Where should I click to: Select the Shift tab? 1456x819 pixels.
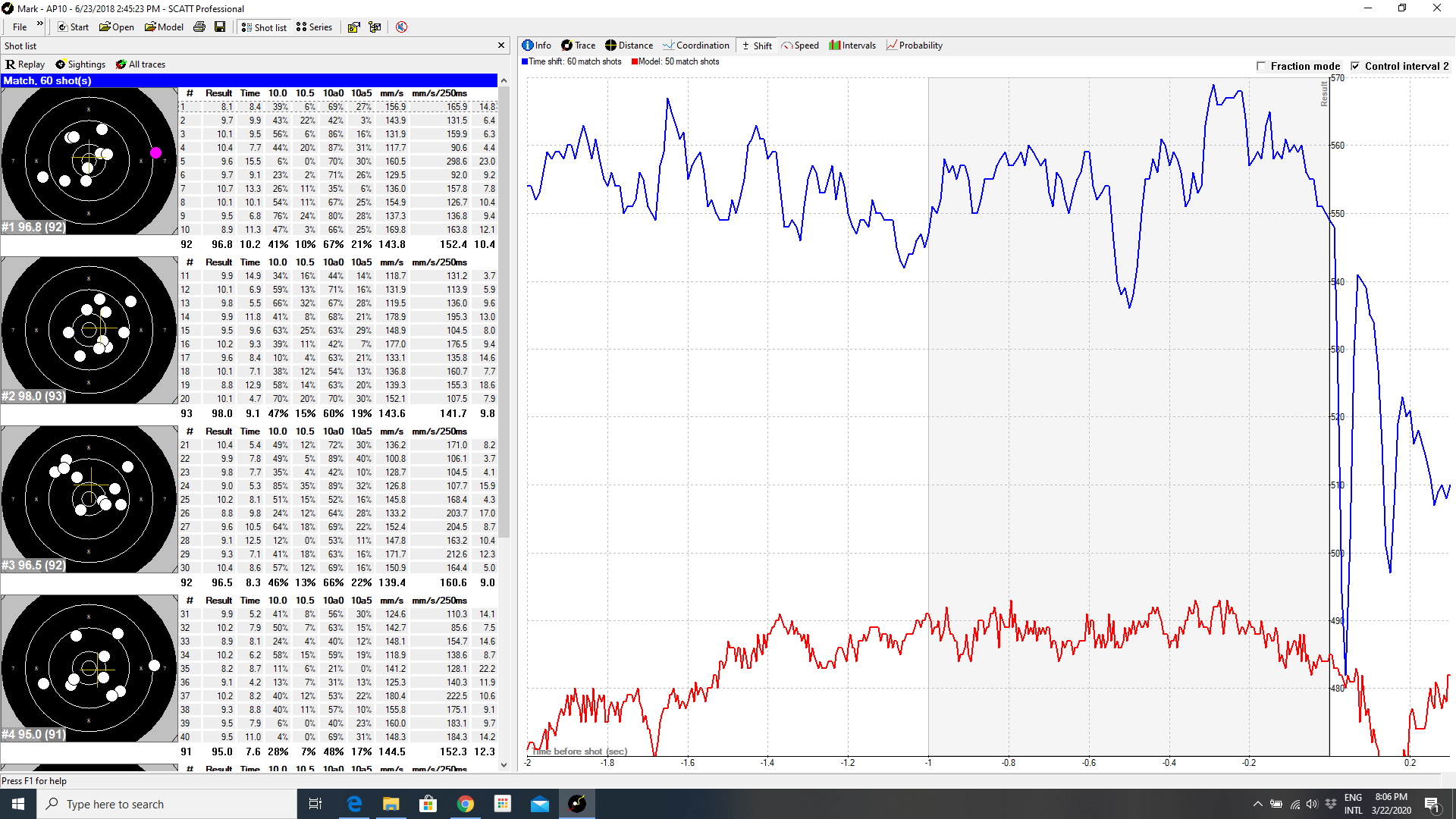click(756, 45)
